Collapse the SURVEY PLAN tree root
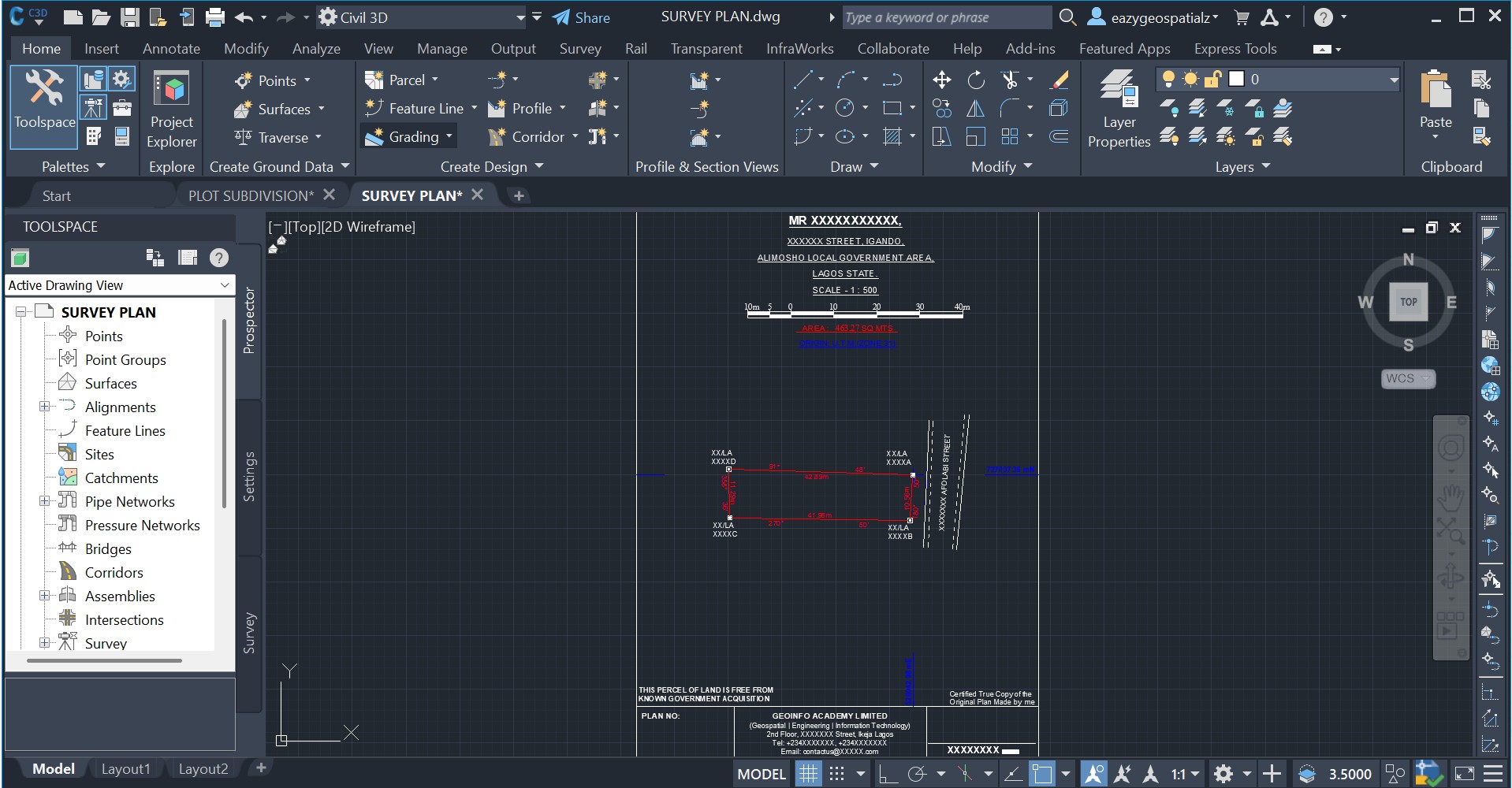Viewport: 1512px width, 788px height. pyautogui.click(x=21, y=312)
